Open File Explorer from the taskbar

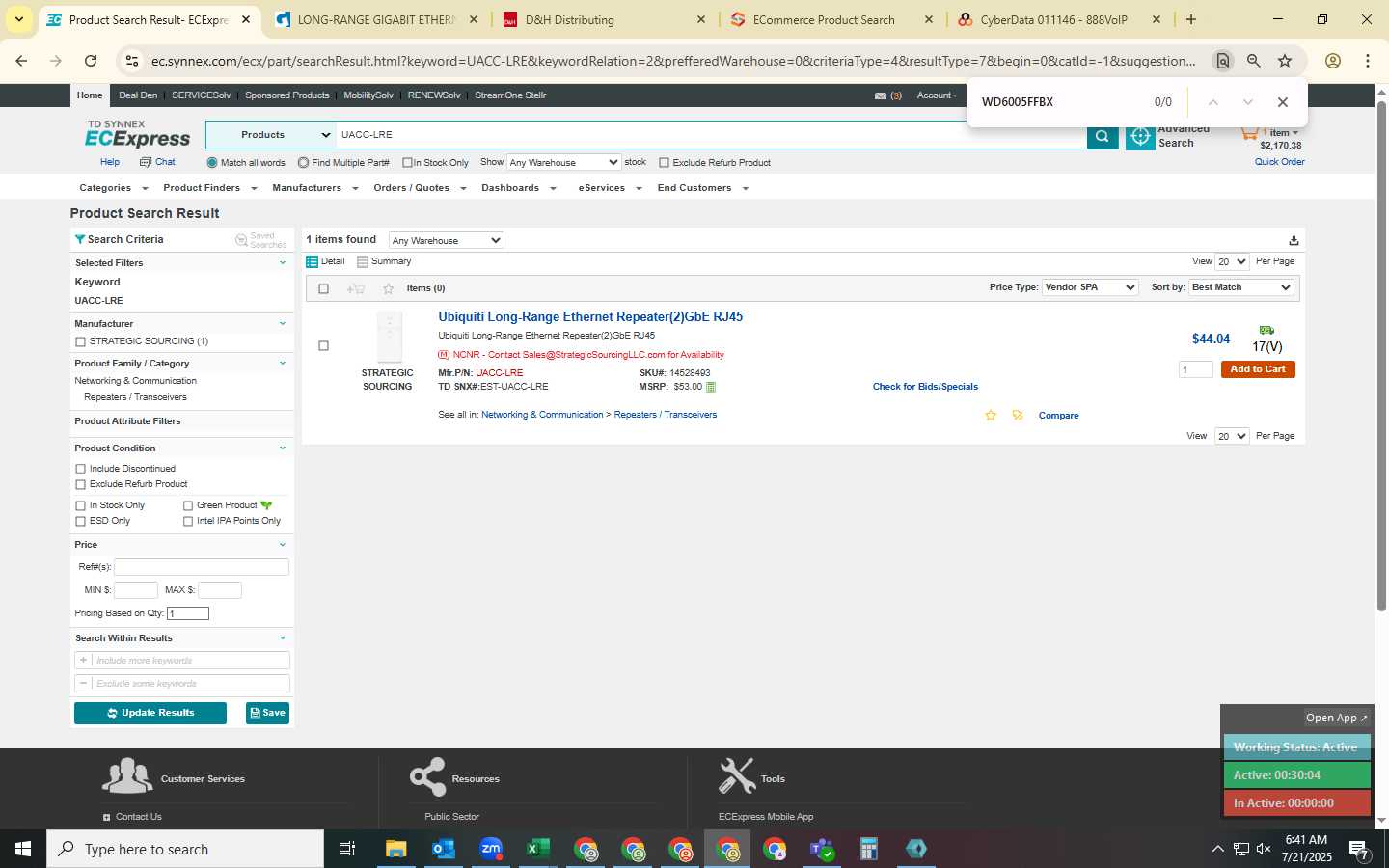(395, 849)
